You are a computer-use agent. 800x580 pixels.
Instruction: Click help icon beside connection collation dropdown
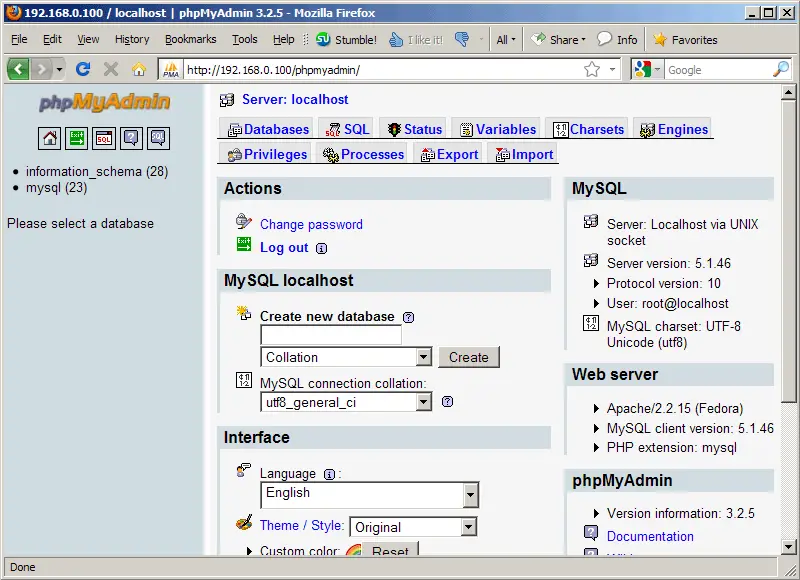(x=447, y=401)
